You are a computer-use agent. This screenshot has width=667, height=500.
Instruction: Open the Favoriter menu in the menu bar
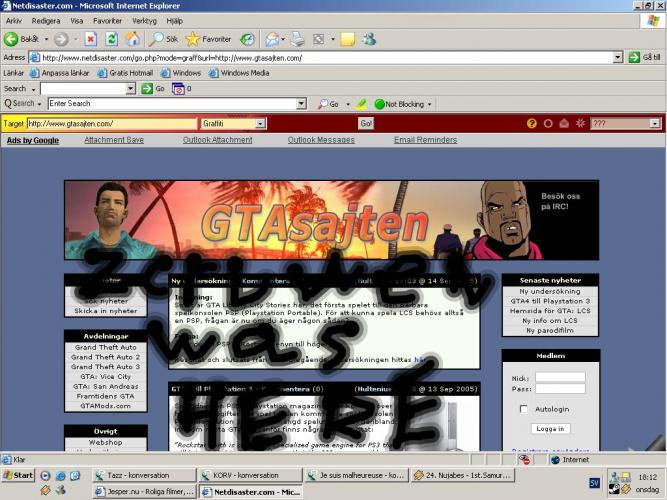coord(107,20)
